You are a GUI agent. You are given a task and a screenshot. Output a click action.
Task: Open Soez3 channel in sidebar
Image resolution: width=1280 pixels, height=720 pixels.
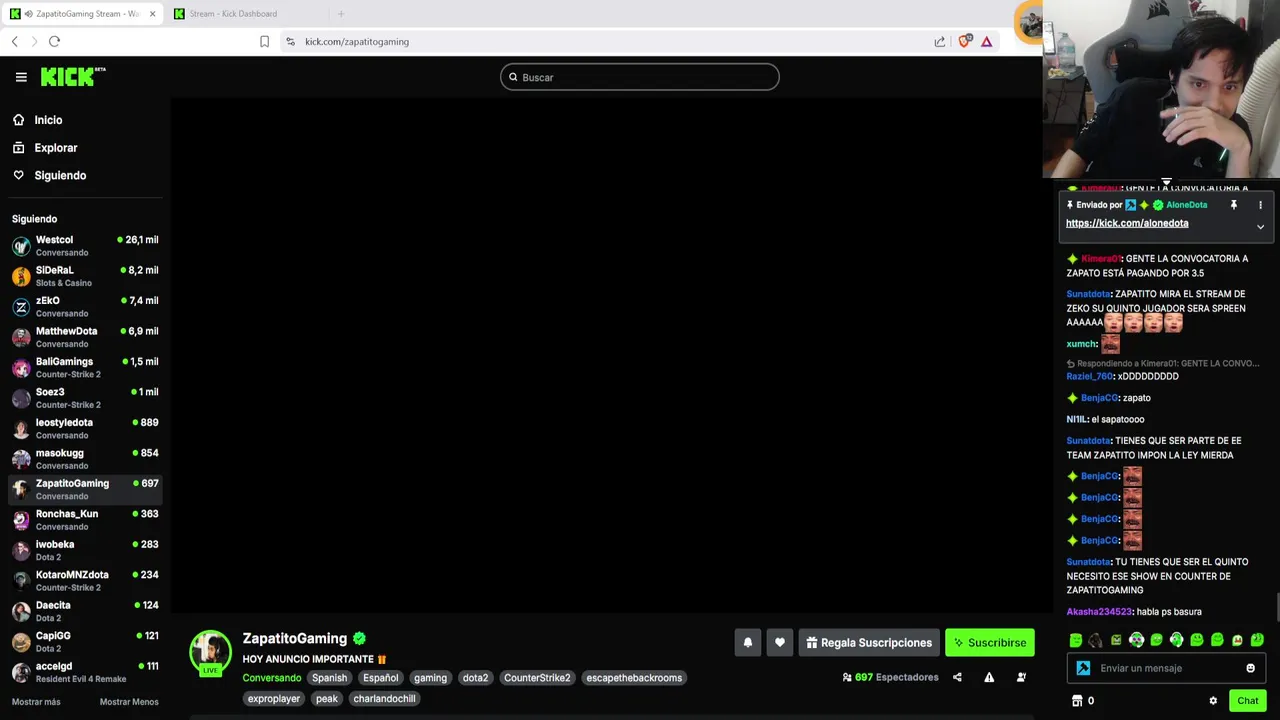[85, 398]
